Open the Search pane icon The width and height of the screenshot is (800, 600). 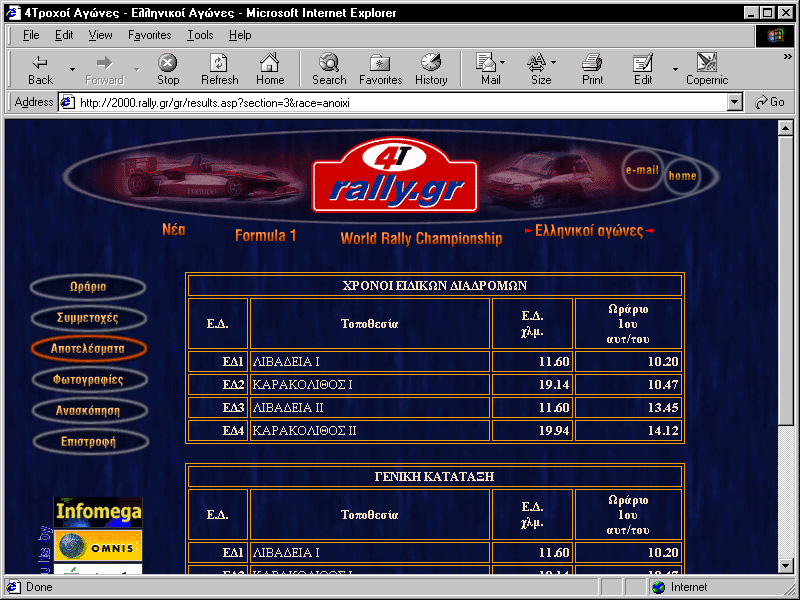click(x=329, y=62)
